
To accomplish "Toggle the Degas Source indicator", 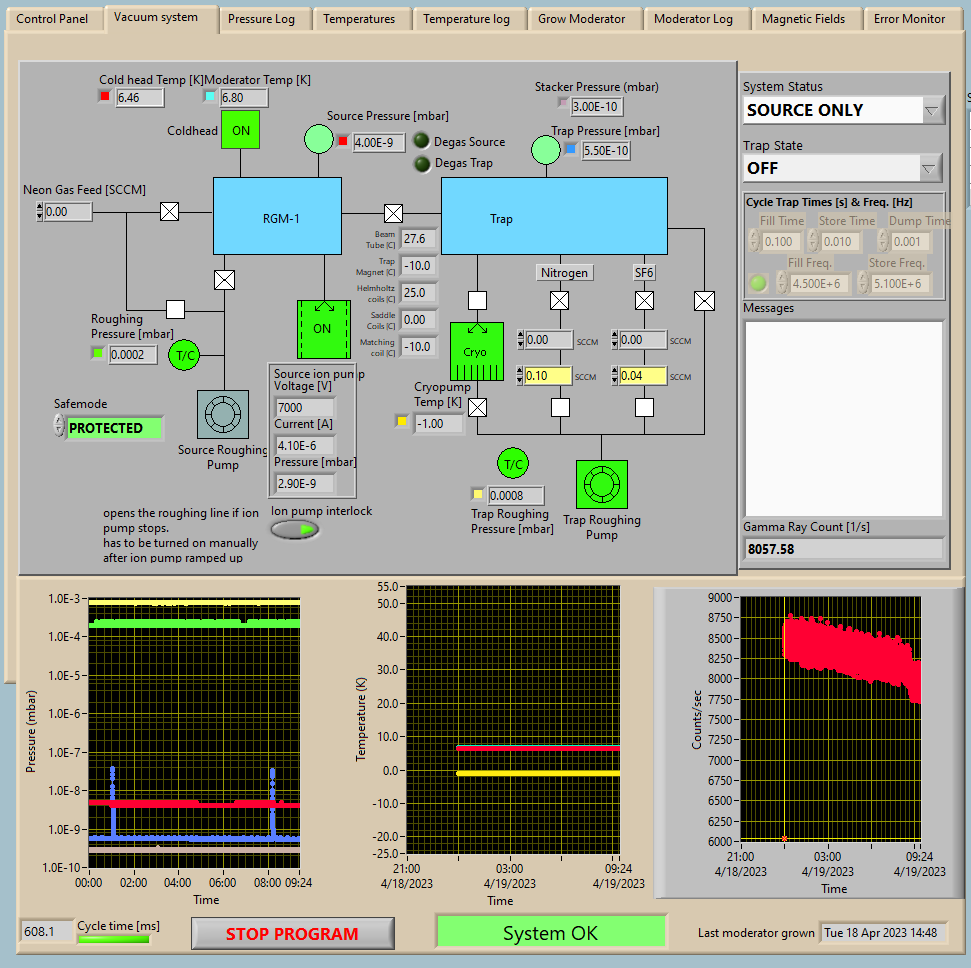I will (421, 141).
